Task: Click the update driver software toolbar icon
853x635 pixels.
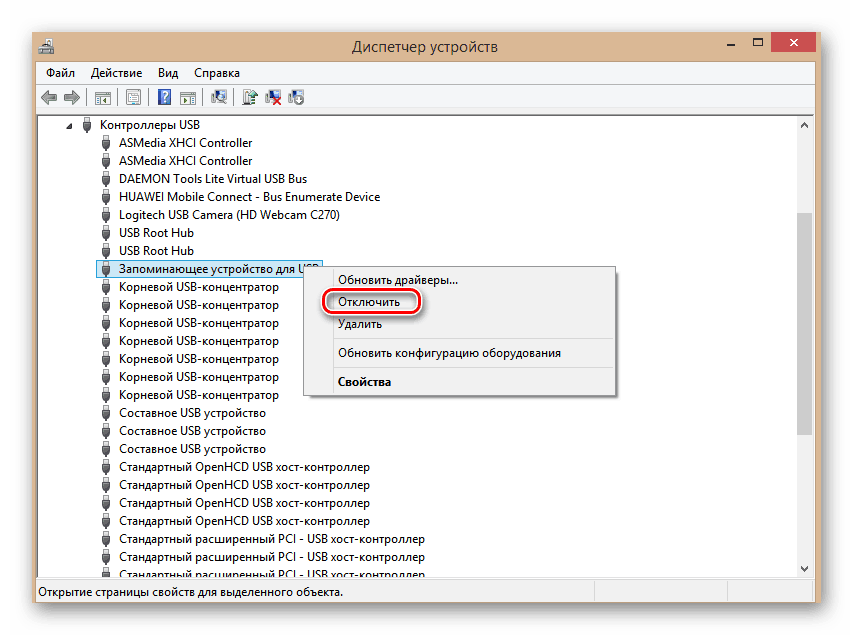Action: point(250,97)
